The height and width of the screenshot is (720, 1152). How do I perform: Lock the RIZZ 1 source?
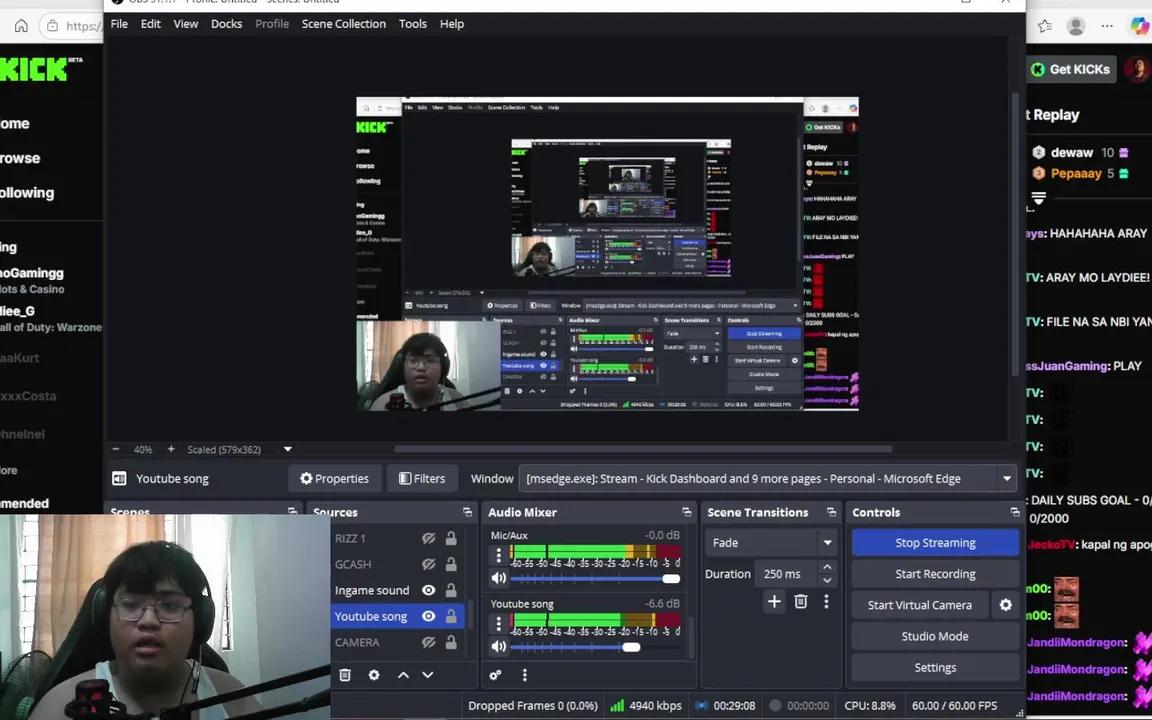[x=450, y=538]
